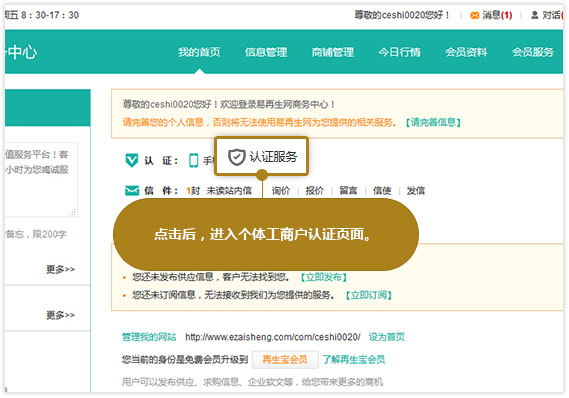Click the 对话 person icon

pos(535,15)
